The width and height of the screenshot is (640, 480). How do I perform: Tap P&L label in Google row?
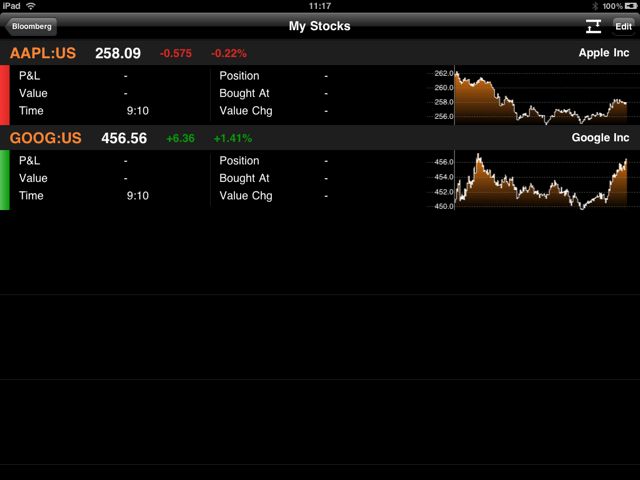tap(29, 161)
